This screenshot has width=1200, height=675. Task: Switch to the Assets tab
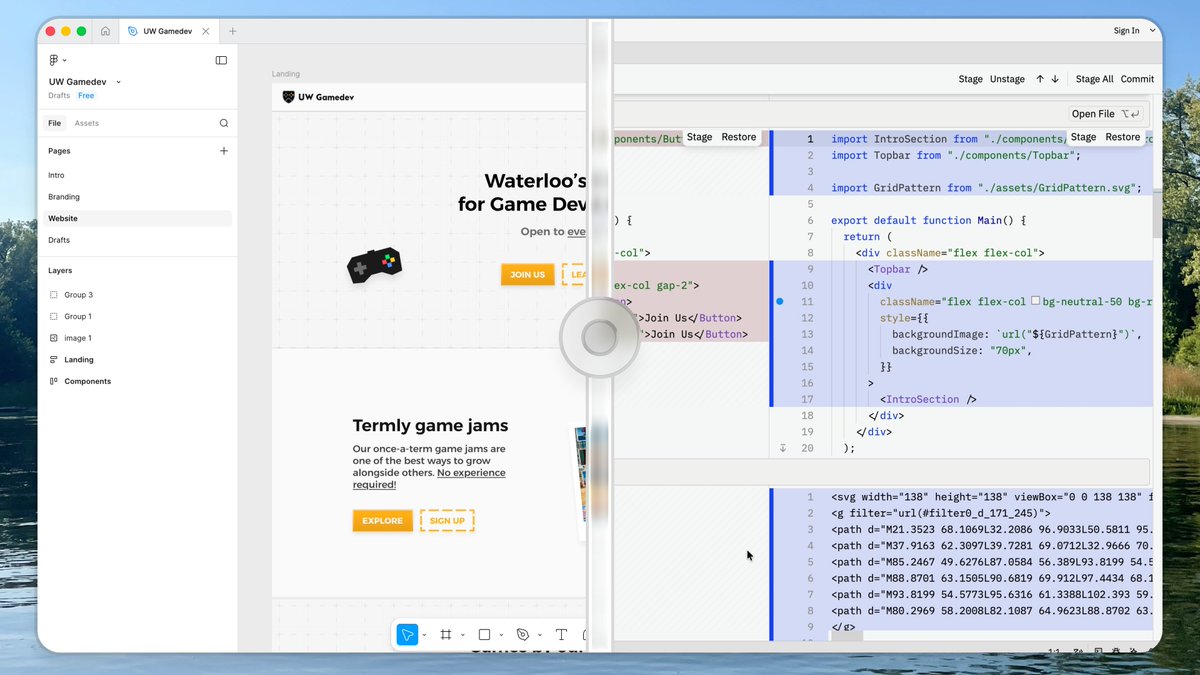pos(87,123)
